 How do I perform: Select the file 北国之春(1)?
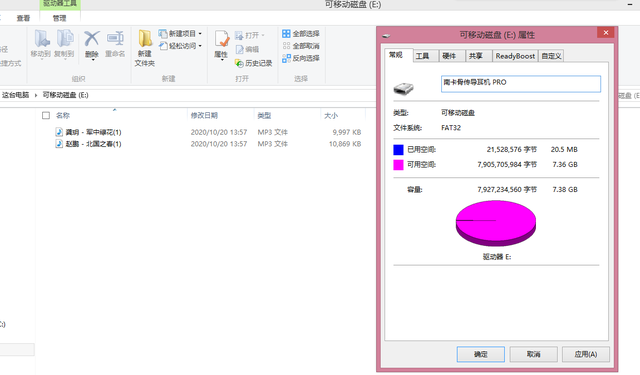tap(93, 144)
